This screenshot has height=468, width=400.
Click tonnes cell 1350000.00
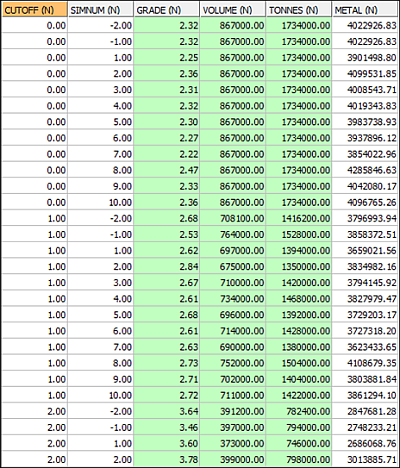299,267
